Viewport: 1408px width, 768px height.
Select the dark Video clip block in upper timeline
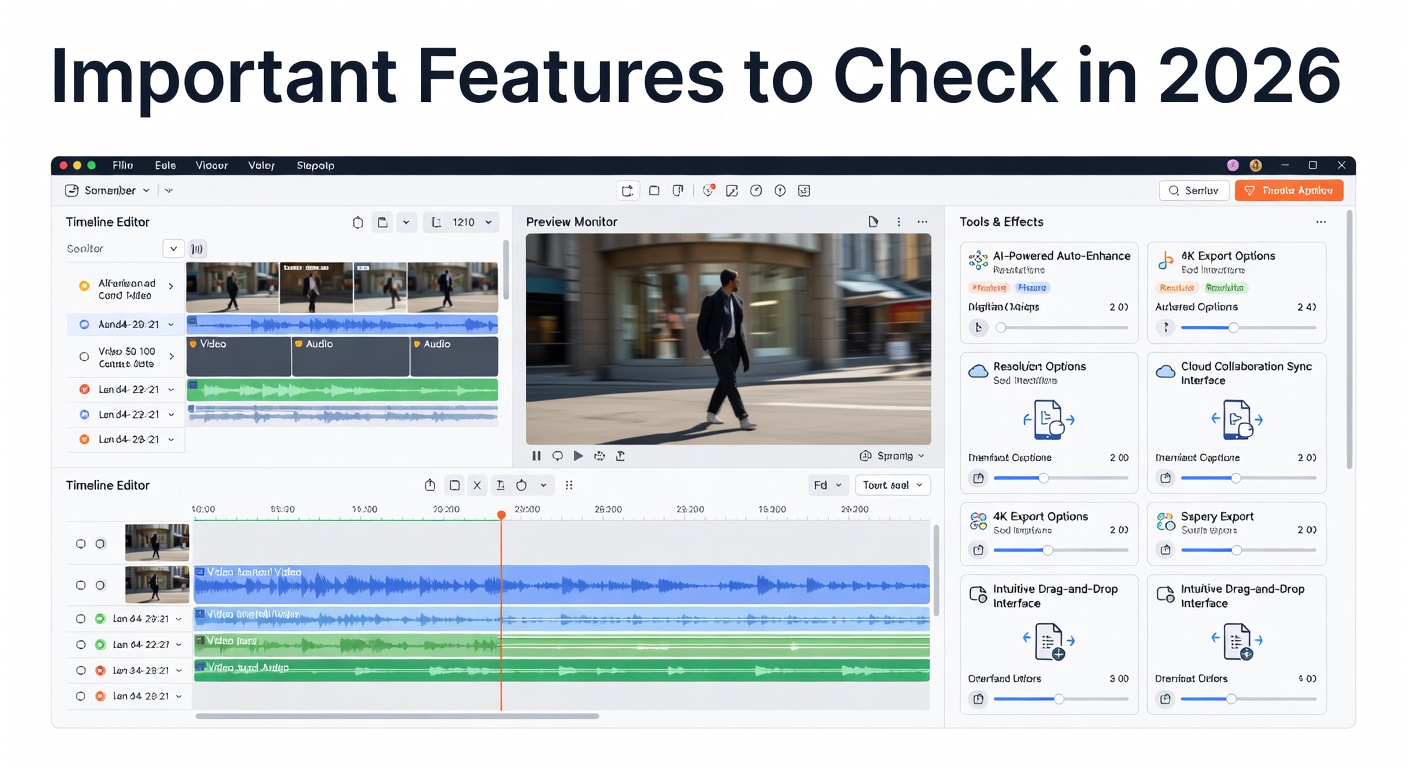click(x=238, y=356)
